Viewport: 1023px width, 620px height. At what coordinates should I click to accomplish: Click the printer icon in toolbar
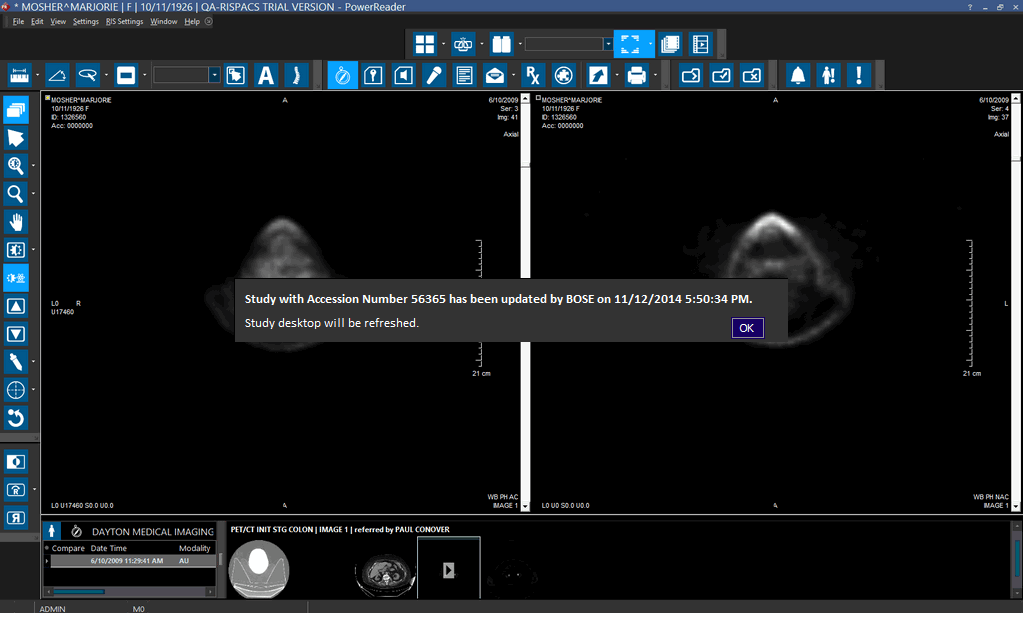point(636,75)
